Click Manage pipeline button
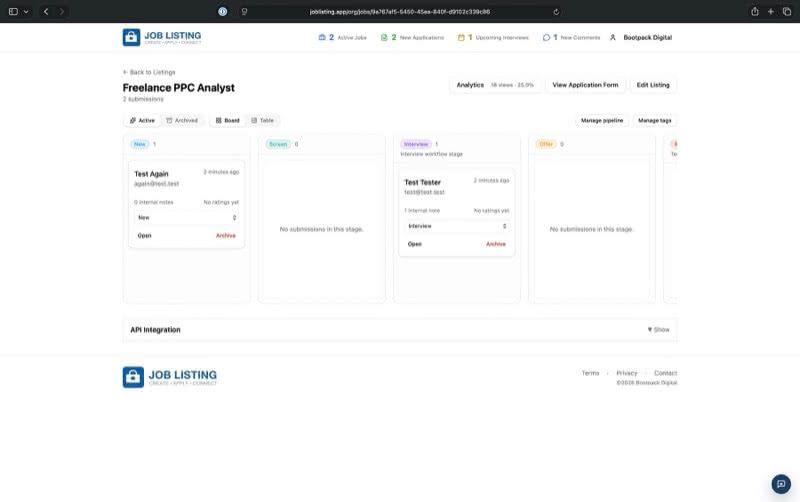800x502 pixels. tap(602, 120)
